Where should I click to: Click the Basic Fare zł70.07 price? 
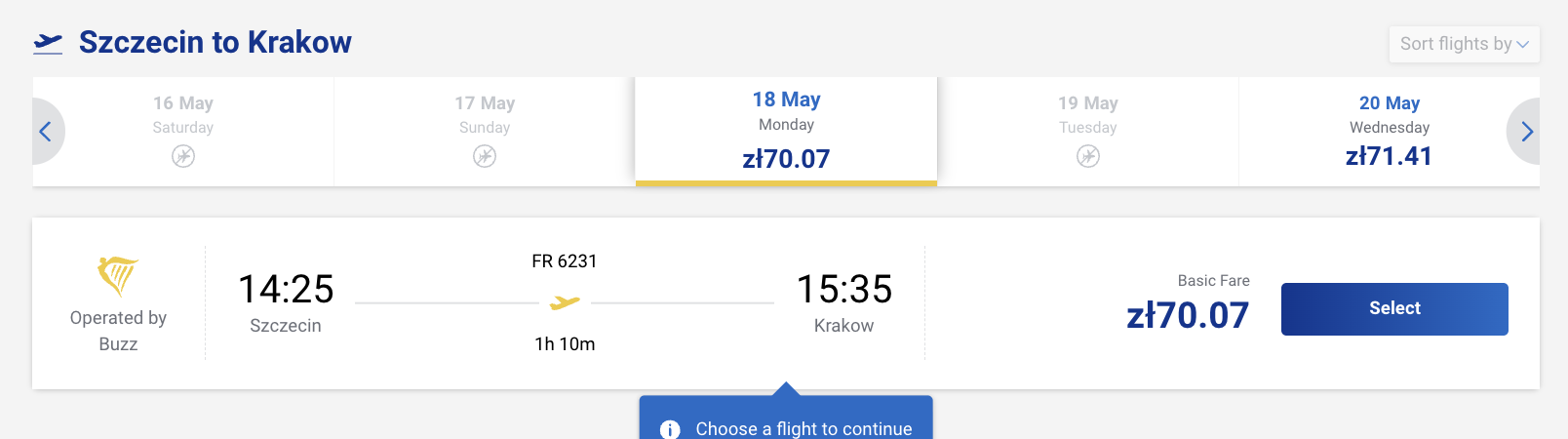(x=1188, y=315)
